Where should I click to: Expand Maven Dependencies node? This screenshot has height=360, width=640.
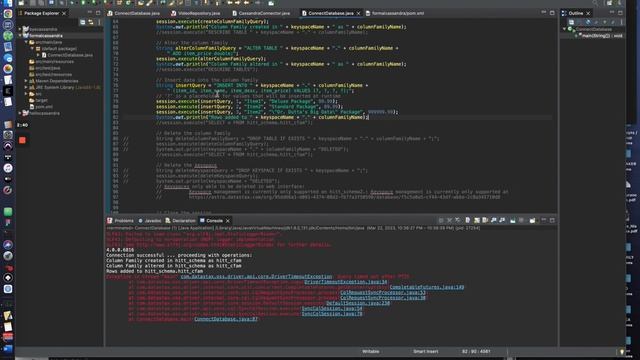(x=27, y=81)
